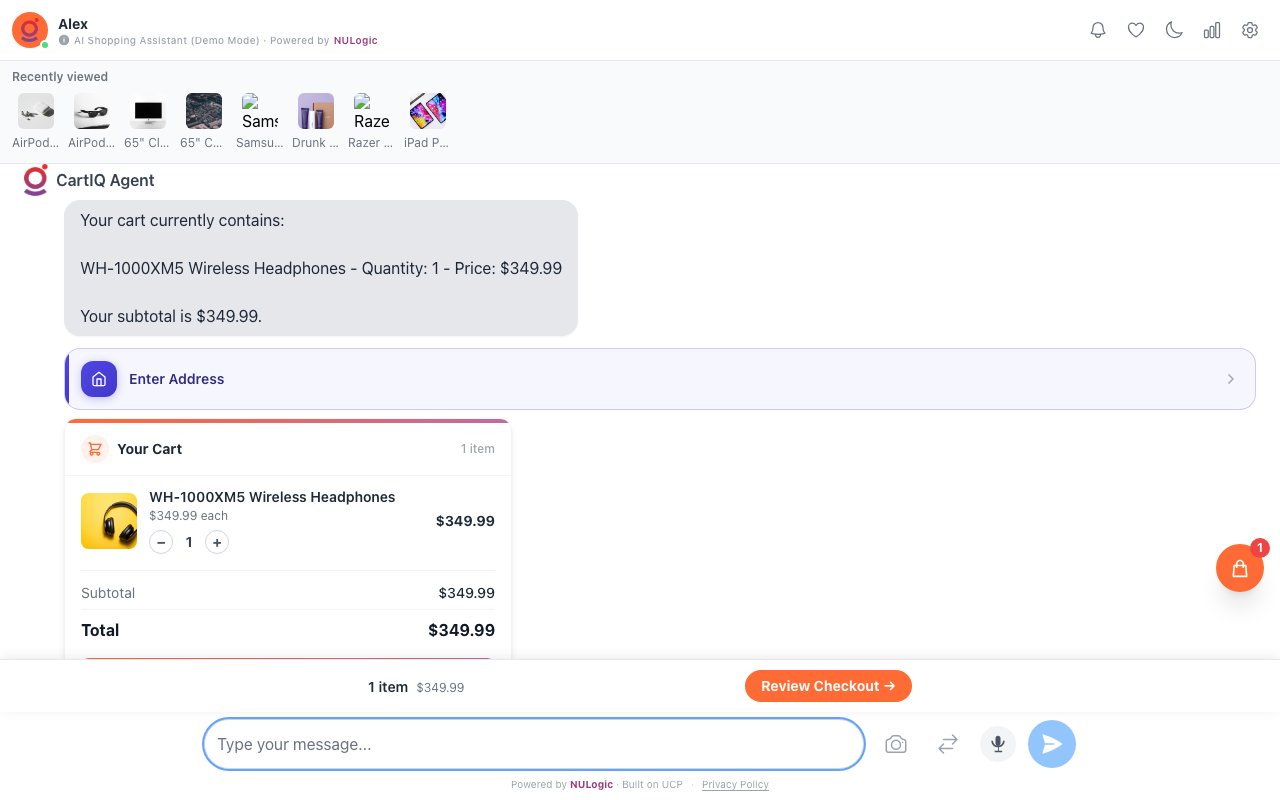This screenshot has width=1280, height=800.
Task: Select the first AirPods recently viewed thumbnail
Action: 36,111
